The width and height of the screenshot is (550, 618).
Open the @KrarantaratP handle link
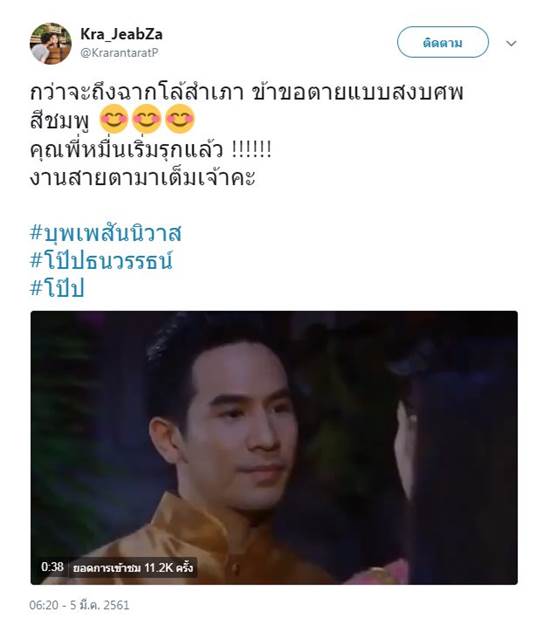(x=119, y=53)
